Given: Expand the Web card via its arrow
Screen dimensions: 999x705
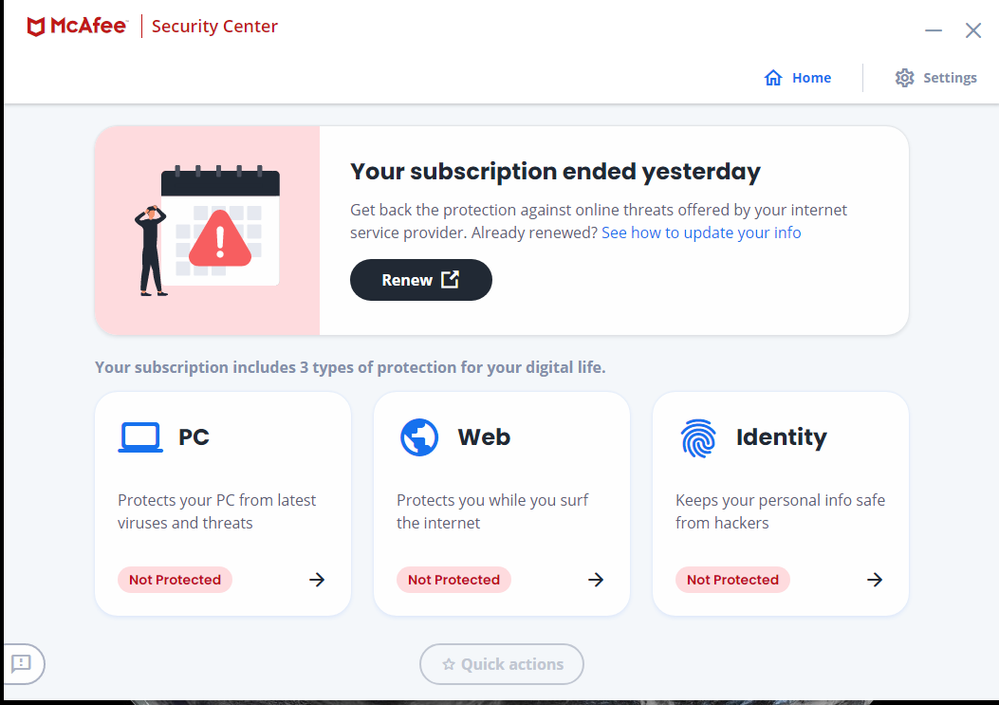Looking at the screenshot, I should [596, 579].
